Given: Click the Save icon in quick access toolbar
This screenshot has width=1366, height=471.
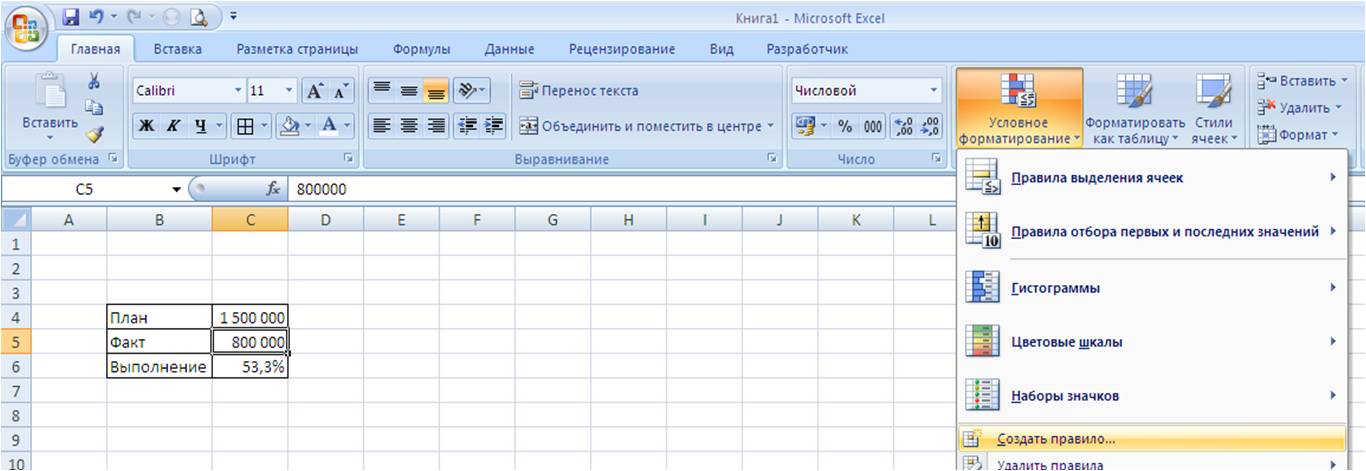Looking at the screenshot, I should click(x=71, y=17).
